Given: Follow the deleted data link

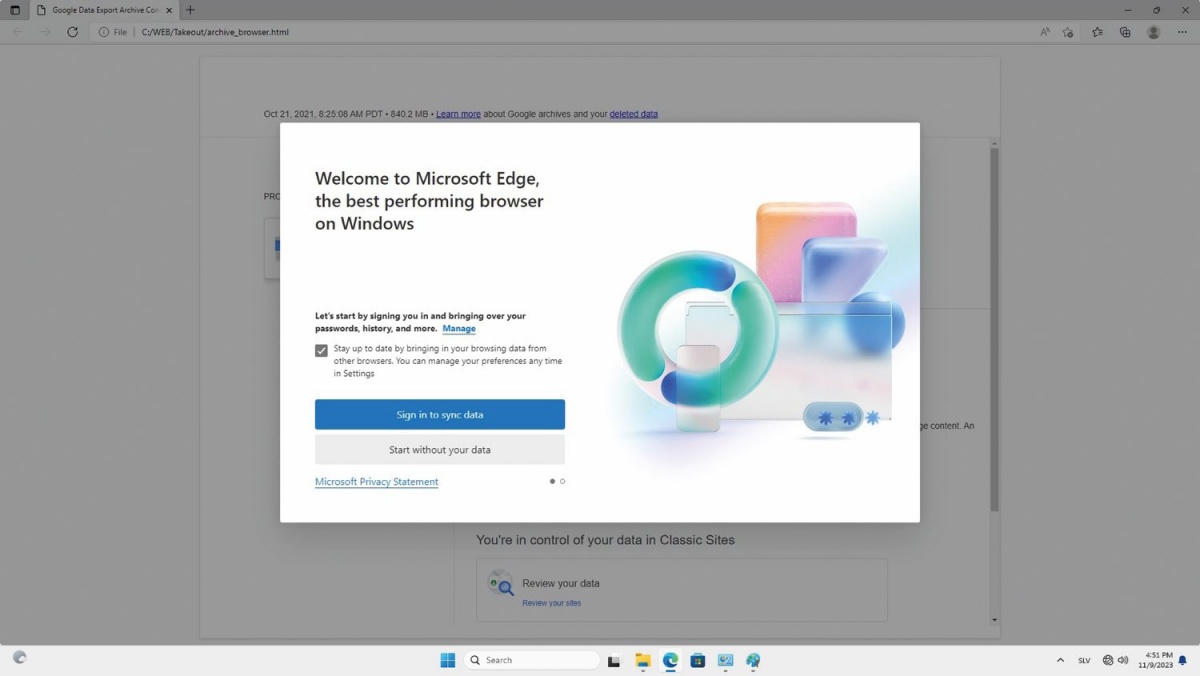Looking at the screenshot, I should [x=634, y=114].
